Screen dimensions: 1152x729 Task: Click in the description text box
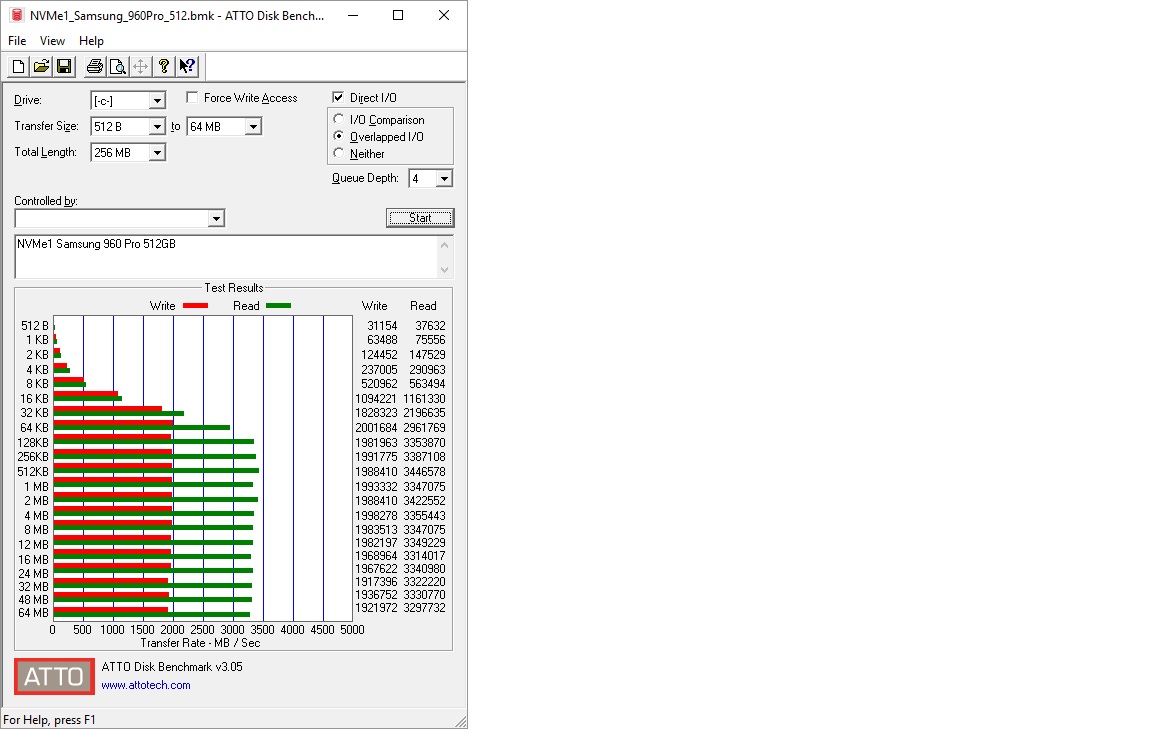[x=226, y=257]
